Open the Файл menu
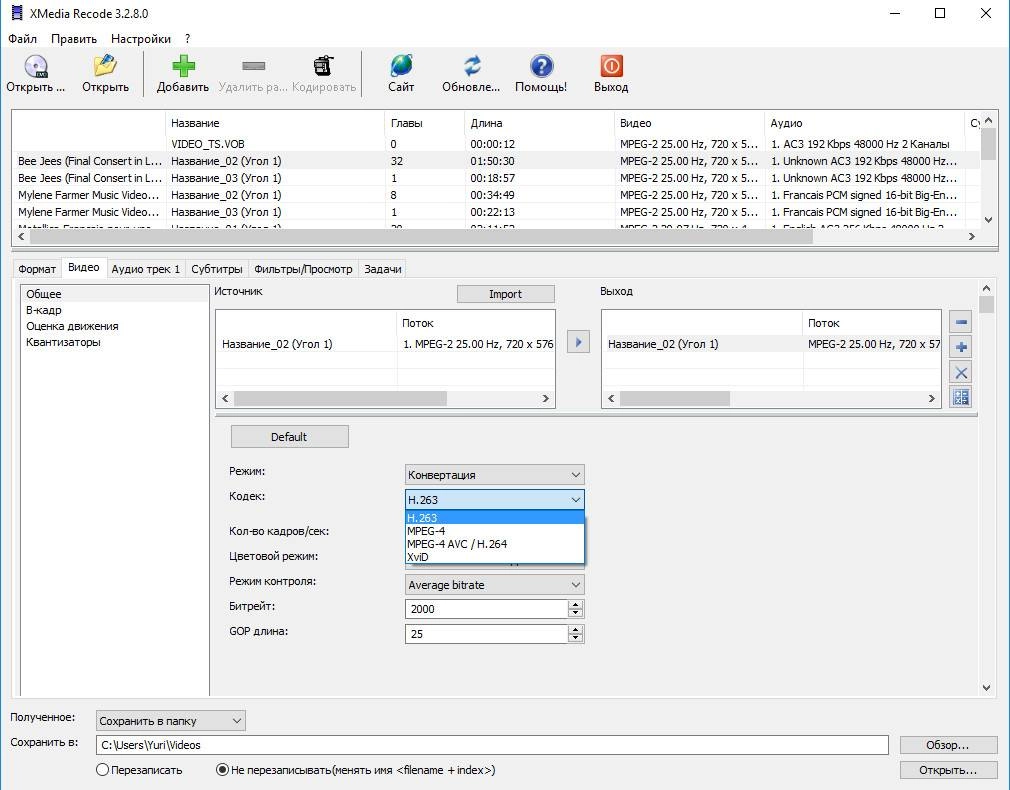The height and width of the screenshot is (790, 1010). [x=23, y=39]
